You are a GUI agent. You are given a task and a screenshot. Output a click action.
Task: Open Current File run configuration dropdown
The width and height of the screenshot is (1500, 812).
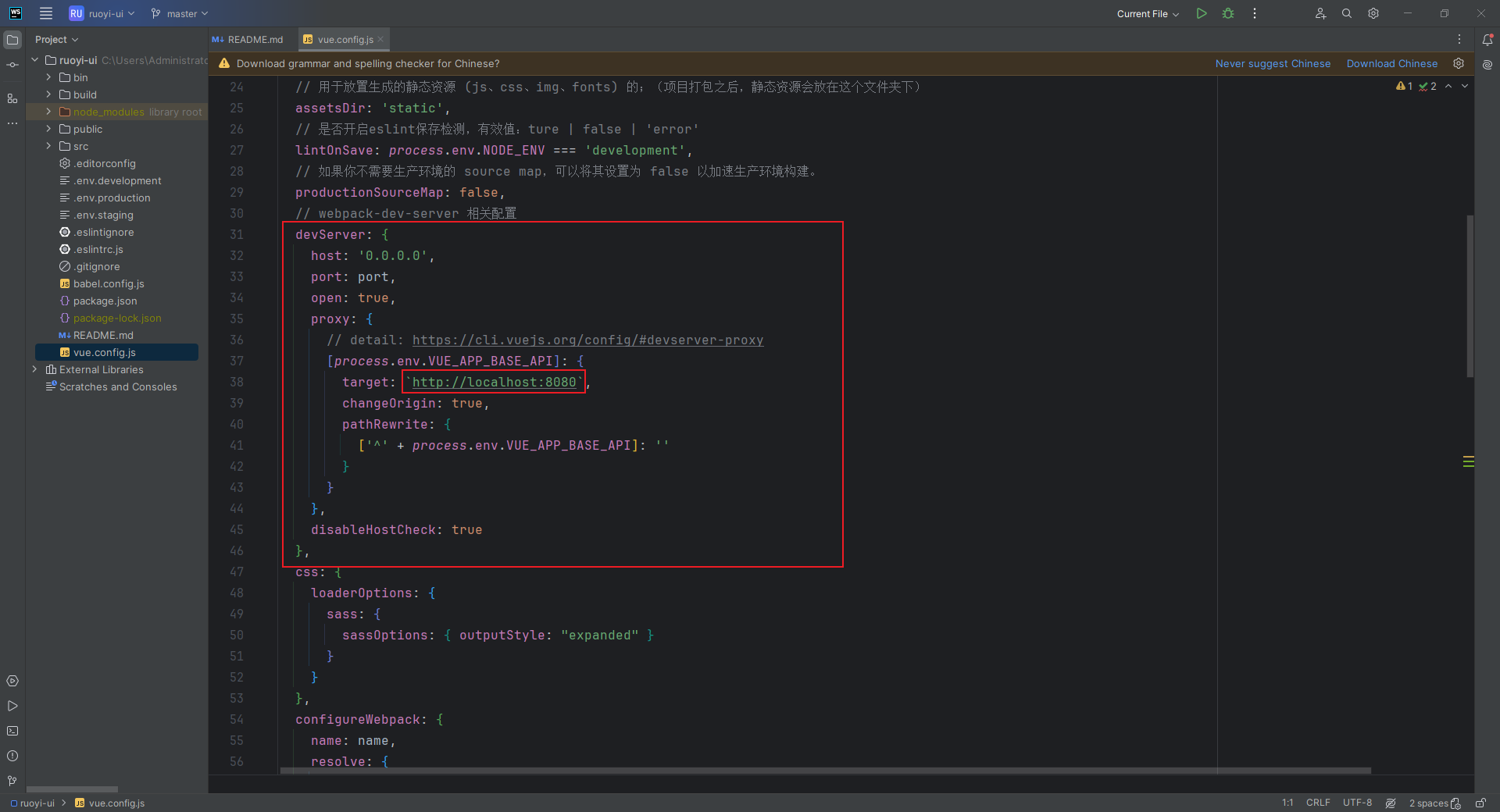(x=1148, y=13)
